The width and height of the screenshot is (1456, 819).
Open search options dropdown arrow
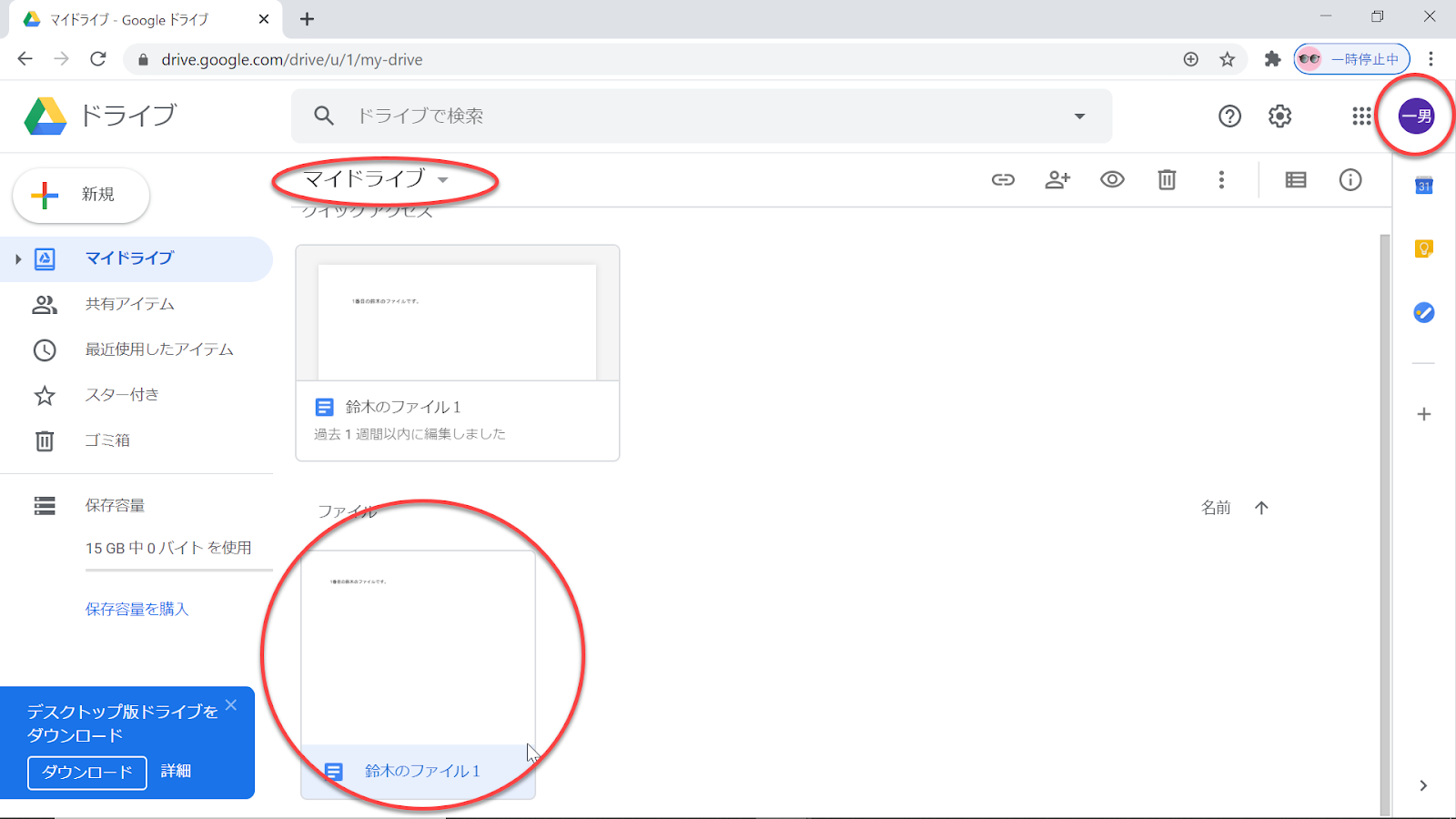point(1079,116)
